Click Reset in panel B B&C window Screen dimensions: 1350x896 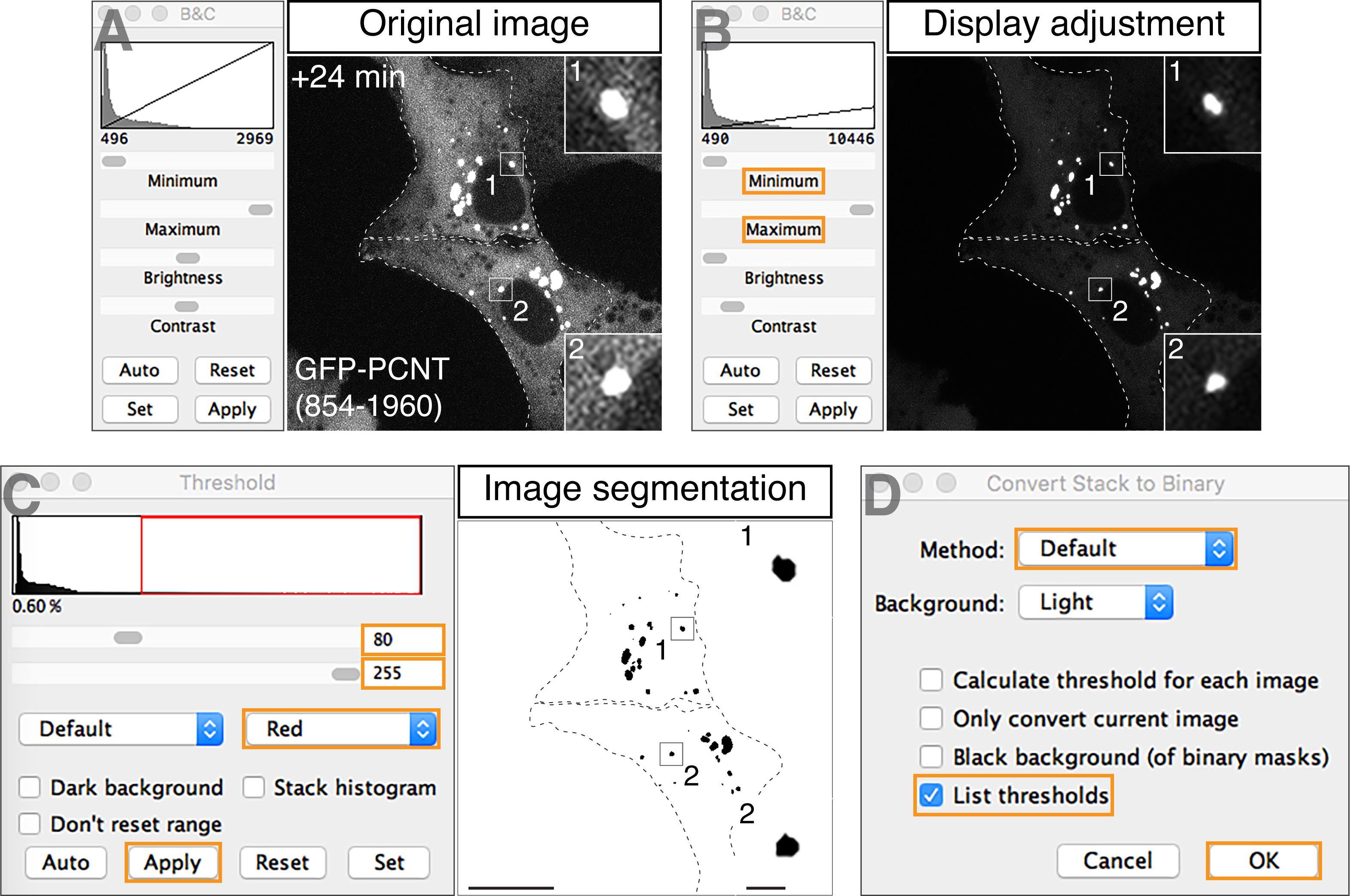pyautogui.click(x=833, y=370)
